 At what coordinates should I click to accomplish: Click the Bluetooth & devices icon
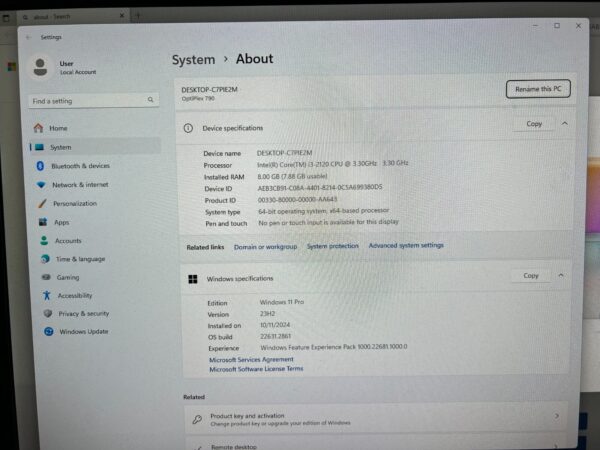40,166
